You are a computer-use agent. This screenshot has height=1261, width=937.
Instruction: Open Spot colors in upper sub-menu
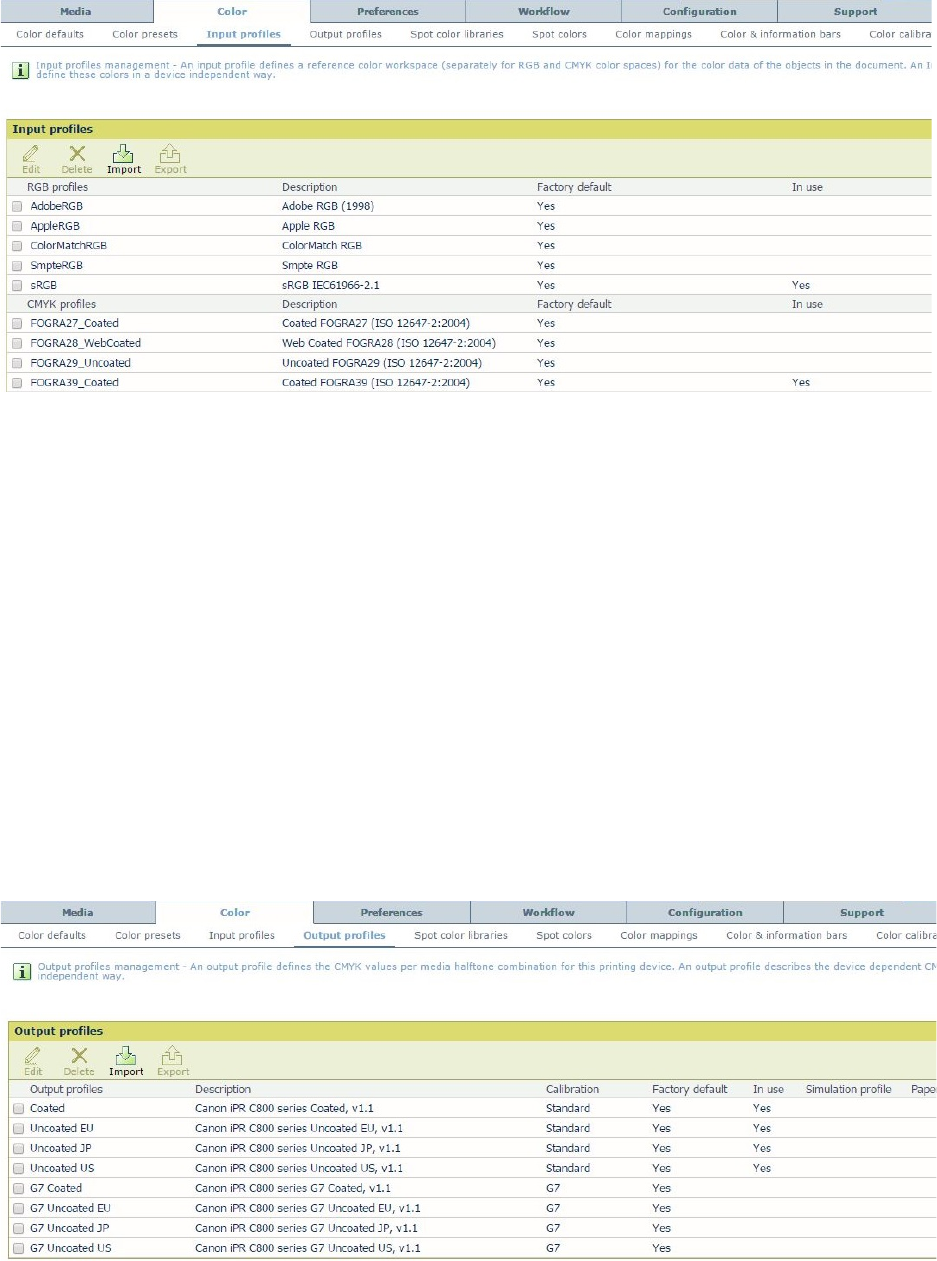click(x=560, y=34)
